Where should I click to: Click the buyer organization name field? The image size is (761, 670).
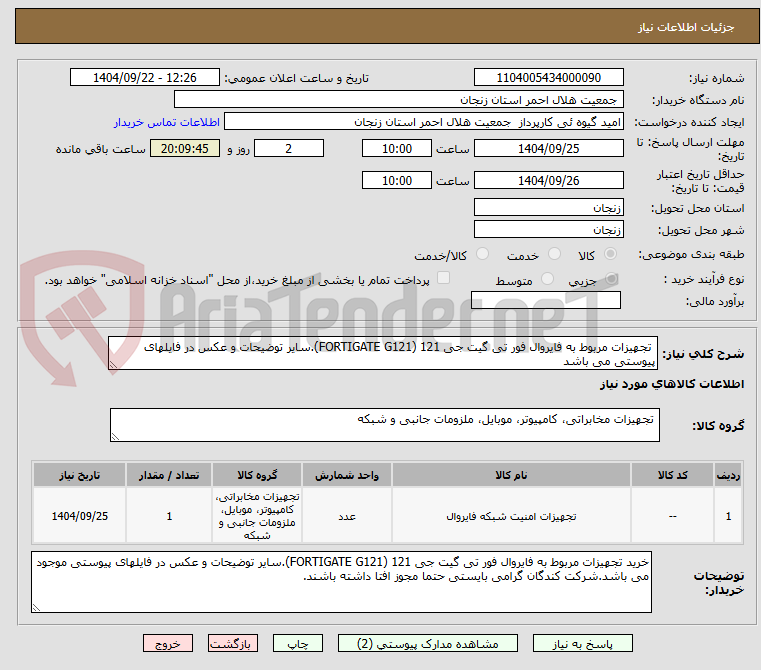398,100
